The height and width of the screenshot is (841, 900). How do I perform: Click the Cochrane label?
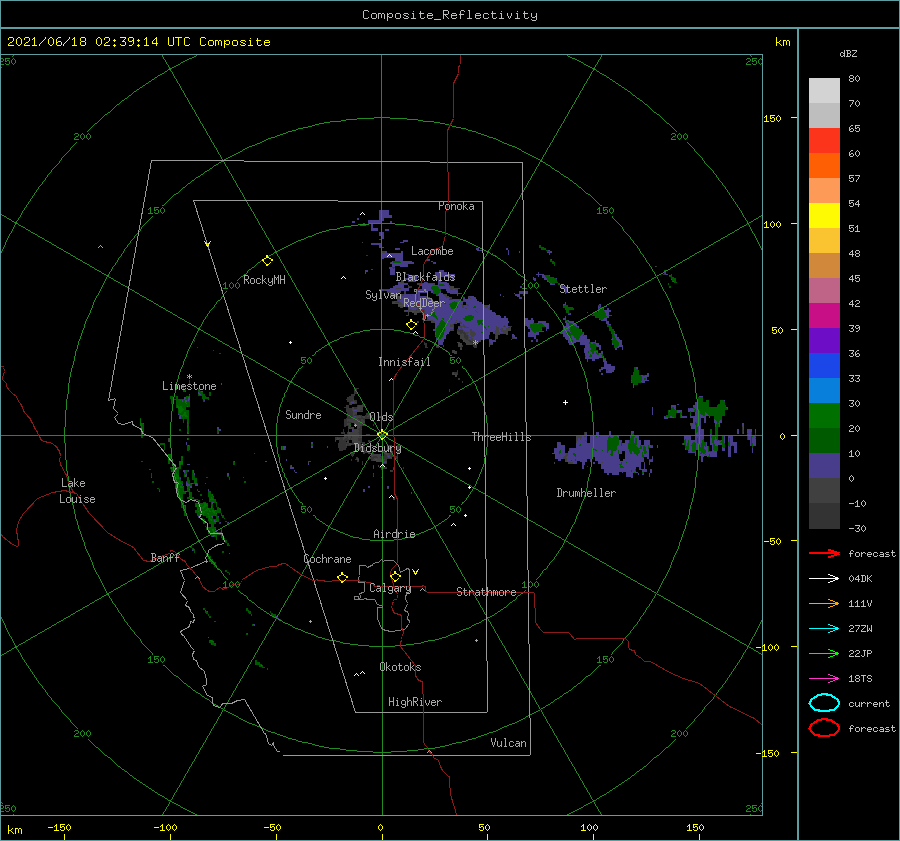(x=327, y=559)
